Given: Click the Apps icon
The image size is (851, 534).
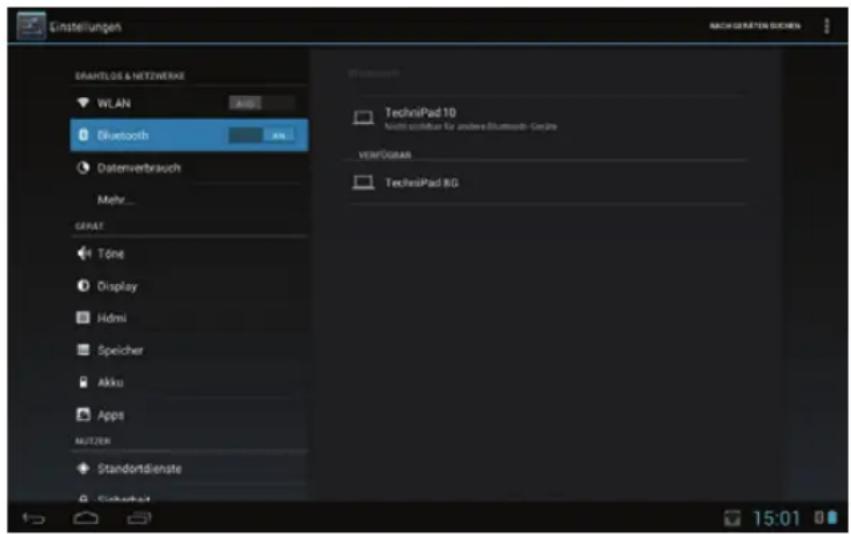Looking at the screenshot, I should click(x=83, y=415).
